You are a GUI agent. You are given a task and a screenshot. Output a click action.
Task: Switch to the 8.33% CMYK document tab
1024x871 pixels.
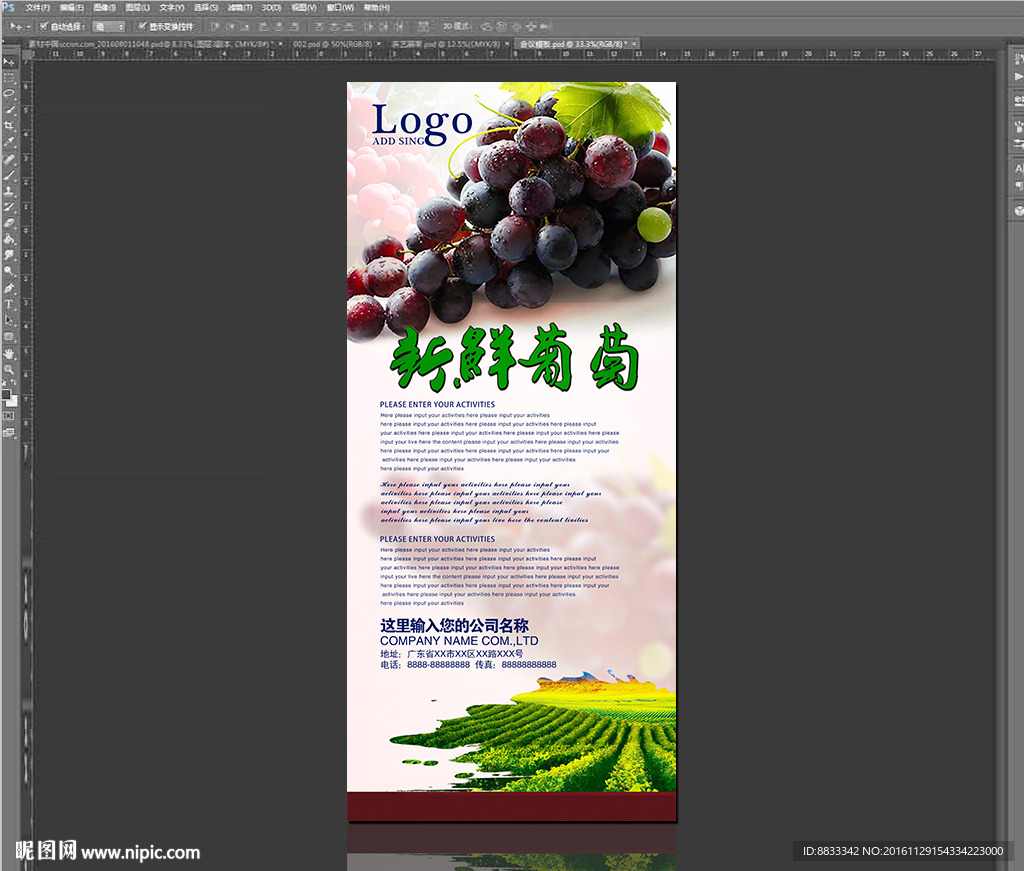pos(149,44)
